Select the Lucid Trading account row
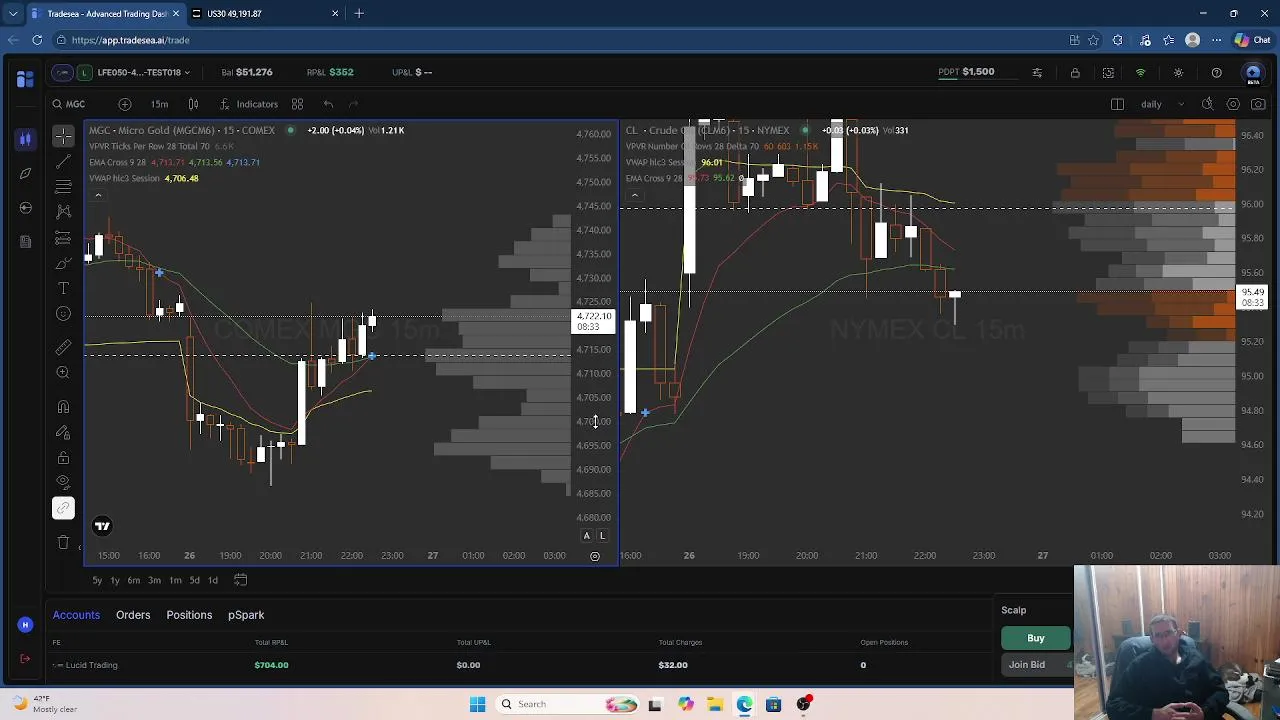The image size is (1280, 720). (x=520, y=665)
